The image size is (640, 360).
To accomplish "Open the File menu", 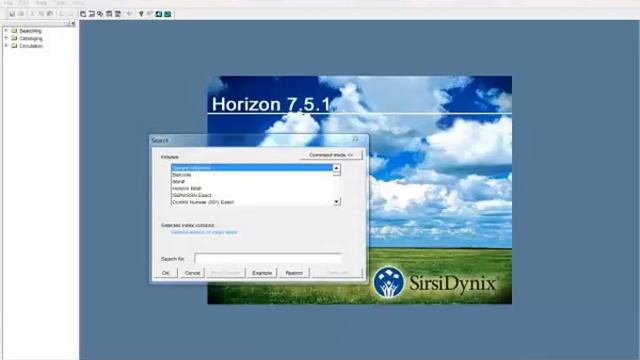I will 9,3.
